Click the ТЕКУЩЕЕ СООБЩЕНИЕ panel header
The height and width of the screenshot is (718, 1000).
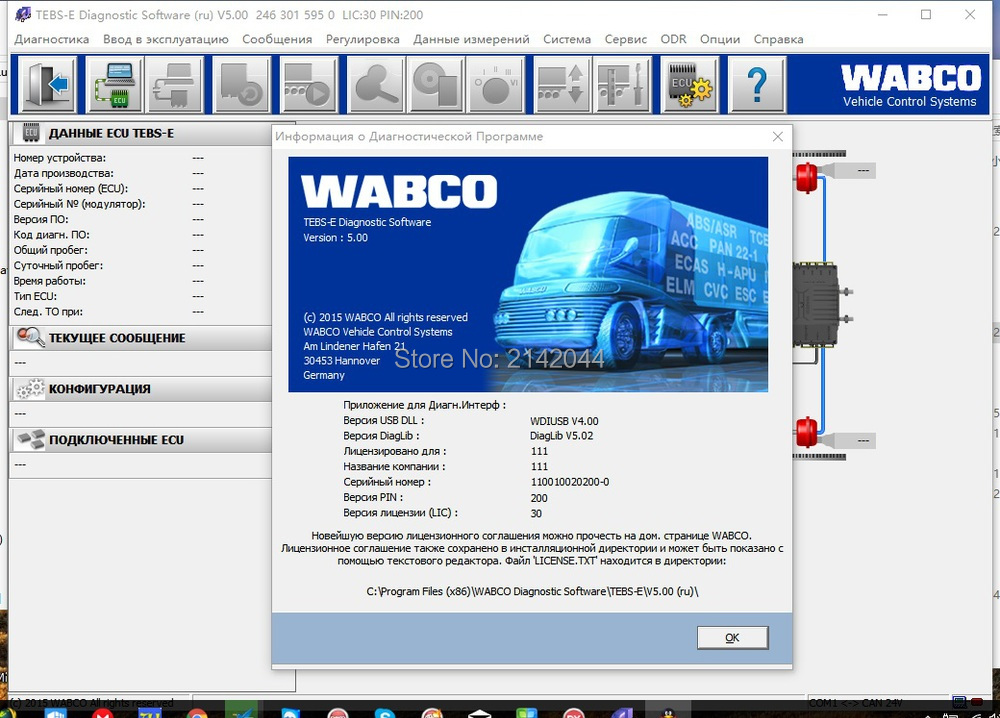click(117, 338)
